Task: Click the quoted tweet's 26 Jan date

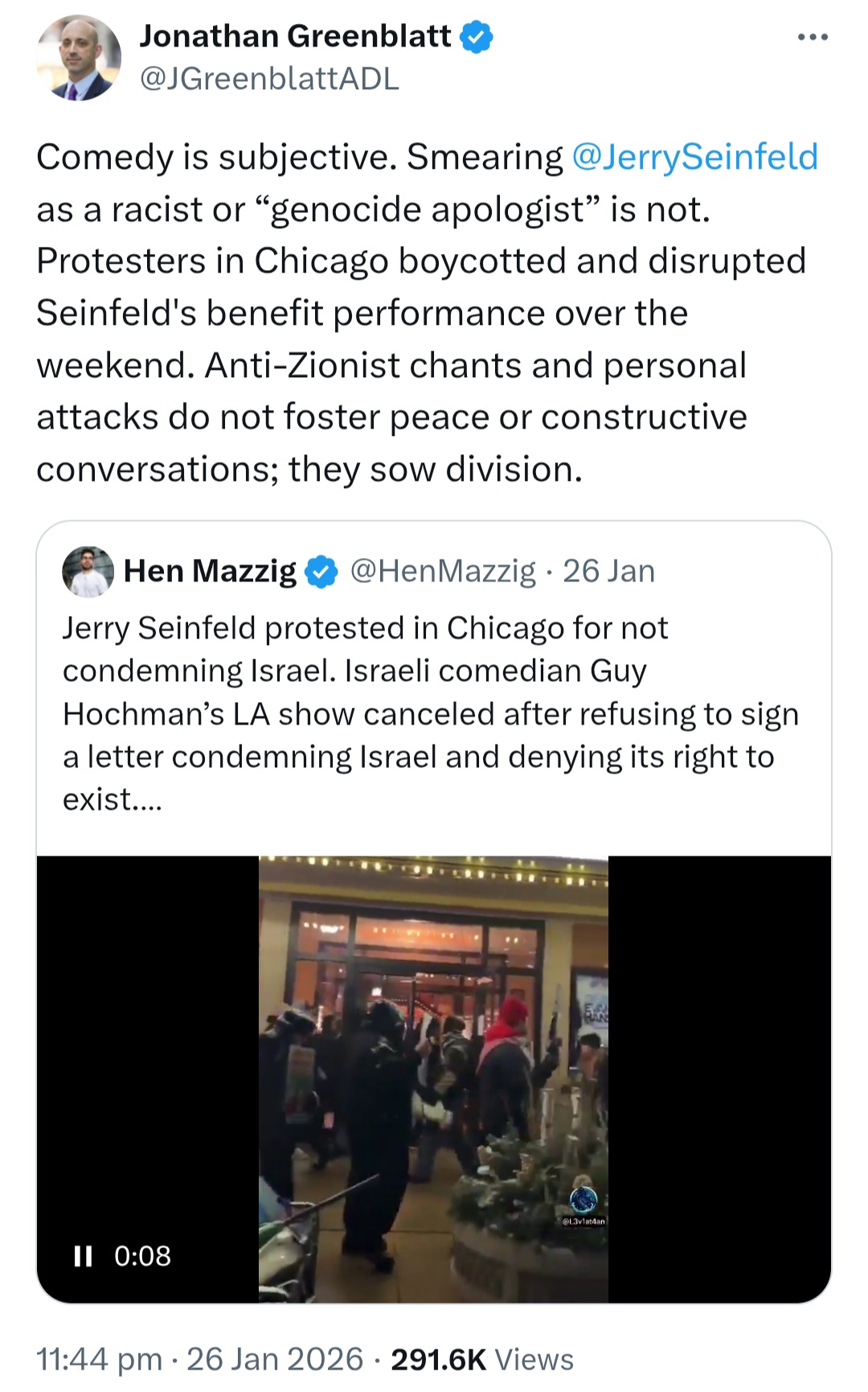Action: click(608, 571)
